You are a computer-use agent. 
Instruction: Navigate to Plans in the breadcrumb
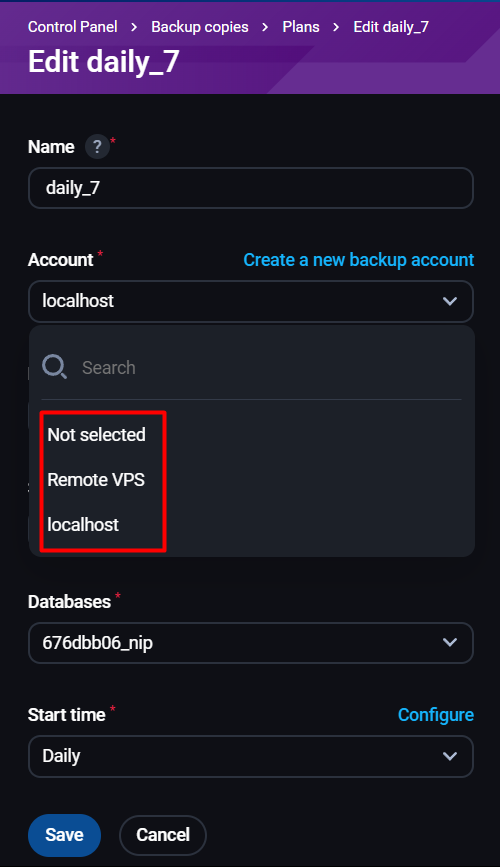(301, 27)
